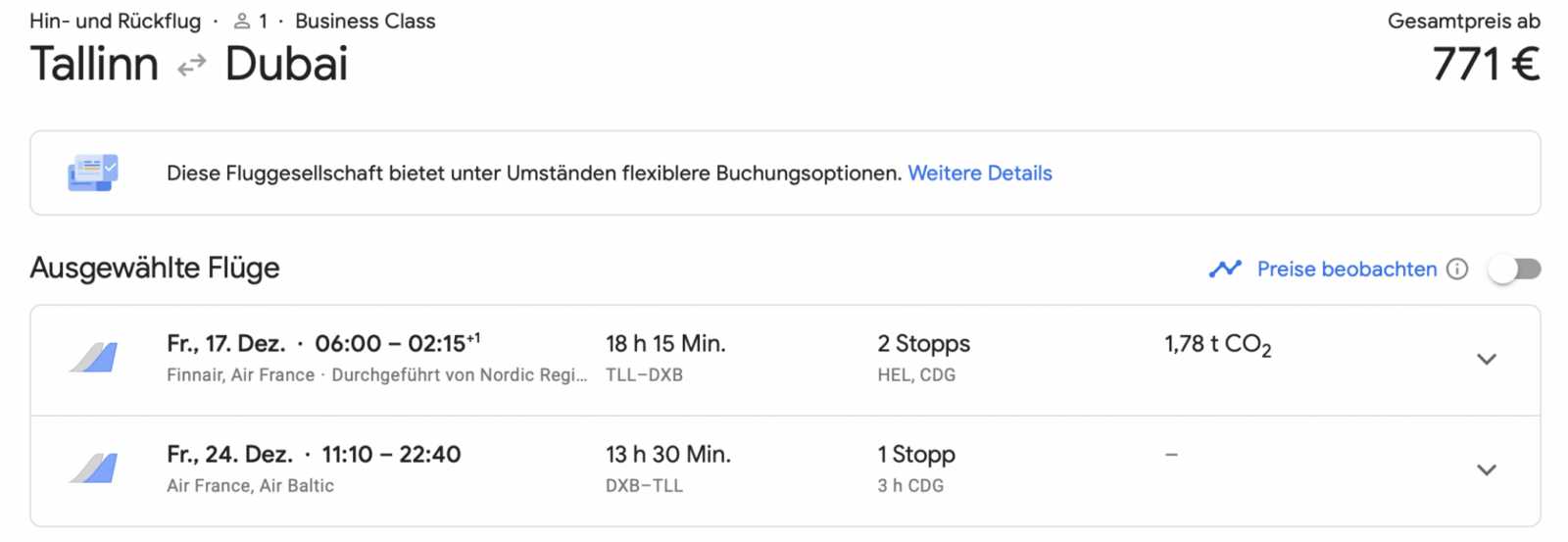Click the round-trip arrows between Tallinn and Dubai
This screenshot has height=542, width=1568.
click(192, 66)
